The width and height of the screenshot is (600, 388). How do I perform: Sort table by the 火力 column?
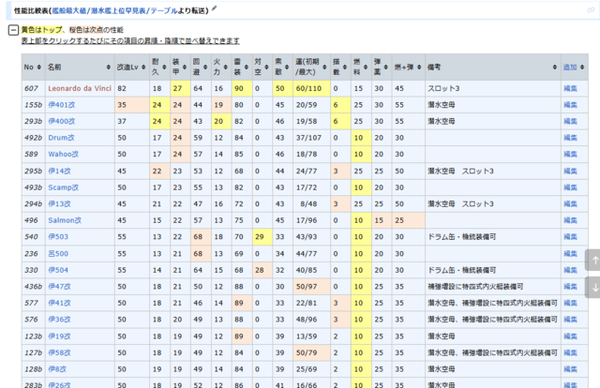click(x=221, y=67)
